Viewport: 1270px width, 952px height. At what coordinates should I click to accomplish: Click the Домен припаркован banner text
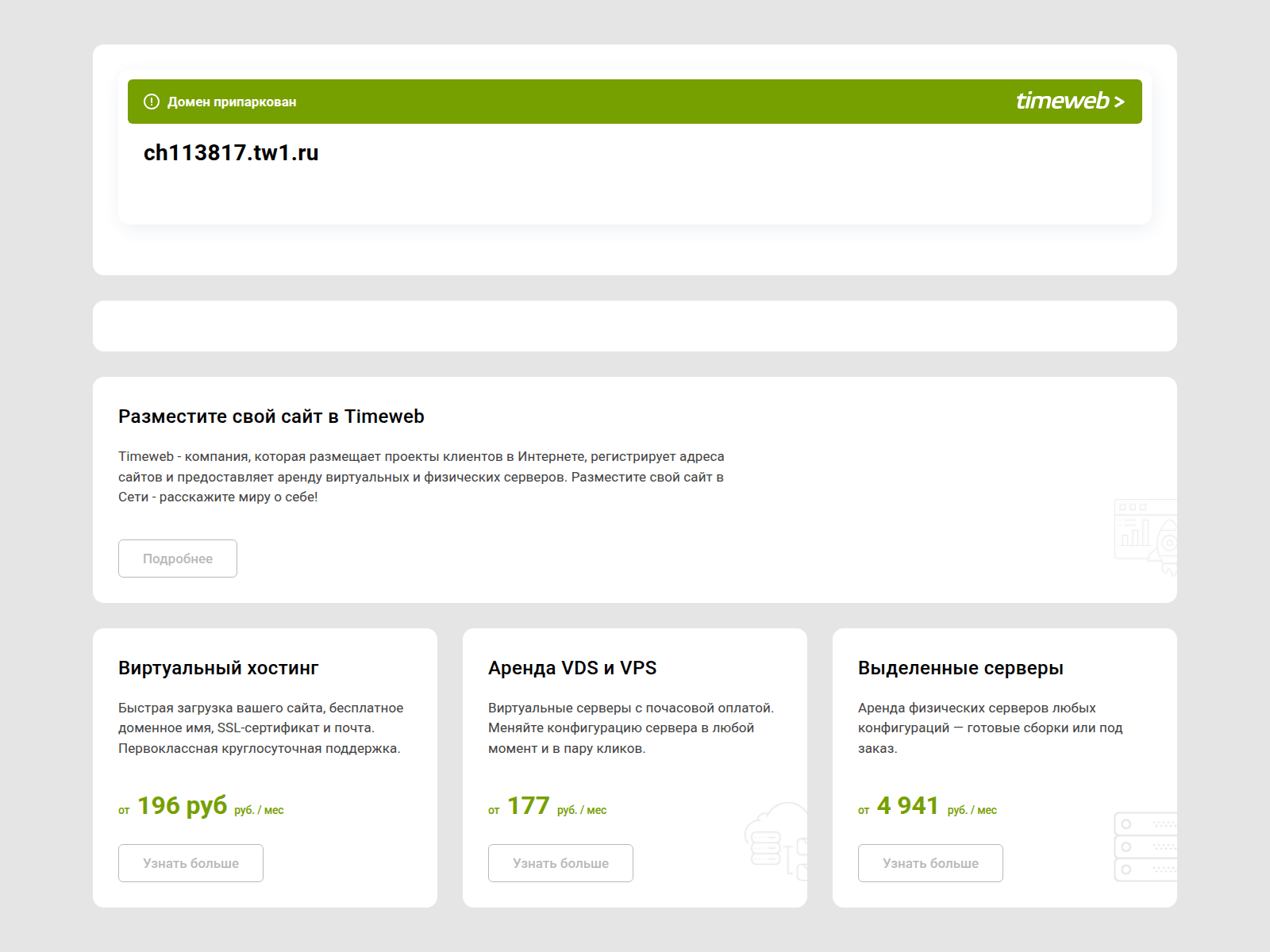(232, 102)
